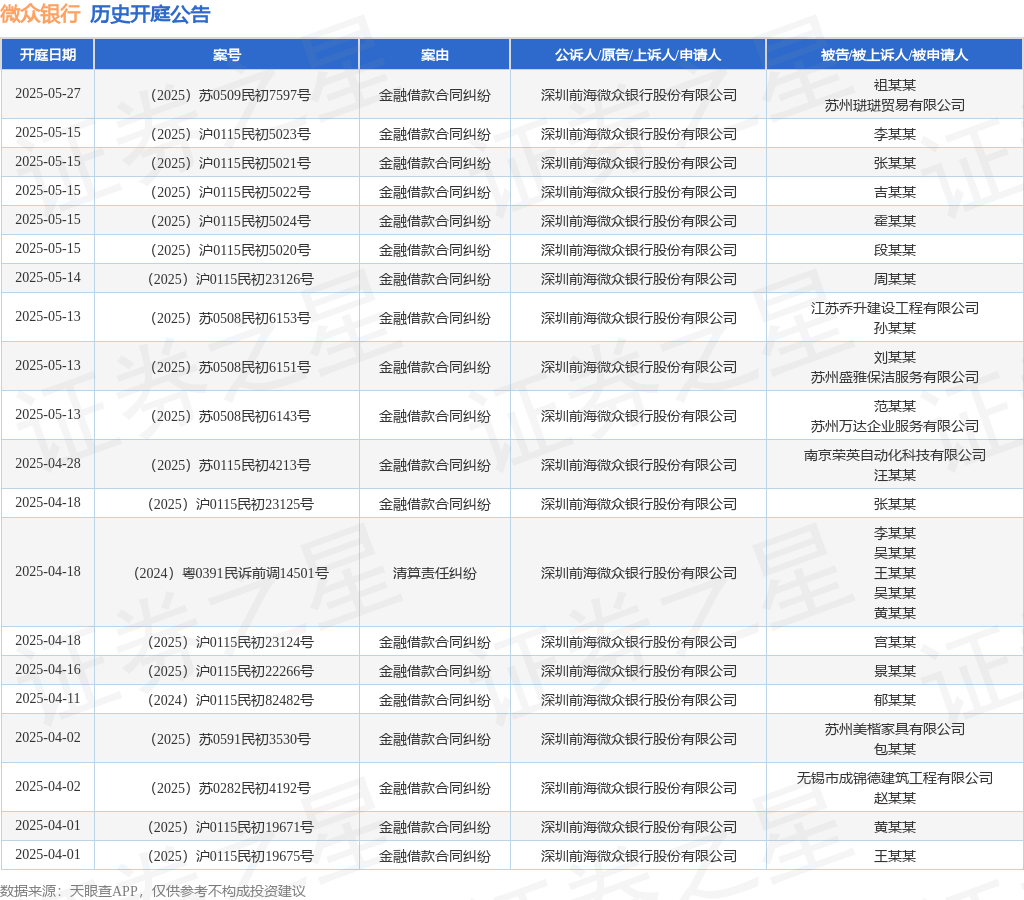Click date cell 2025-05-27
The width and height of the screenshot is (1024, 900).
48,93
